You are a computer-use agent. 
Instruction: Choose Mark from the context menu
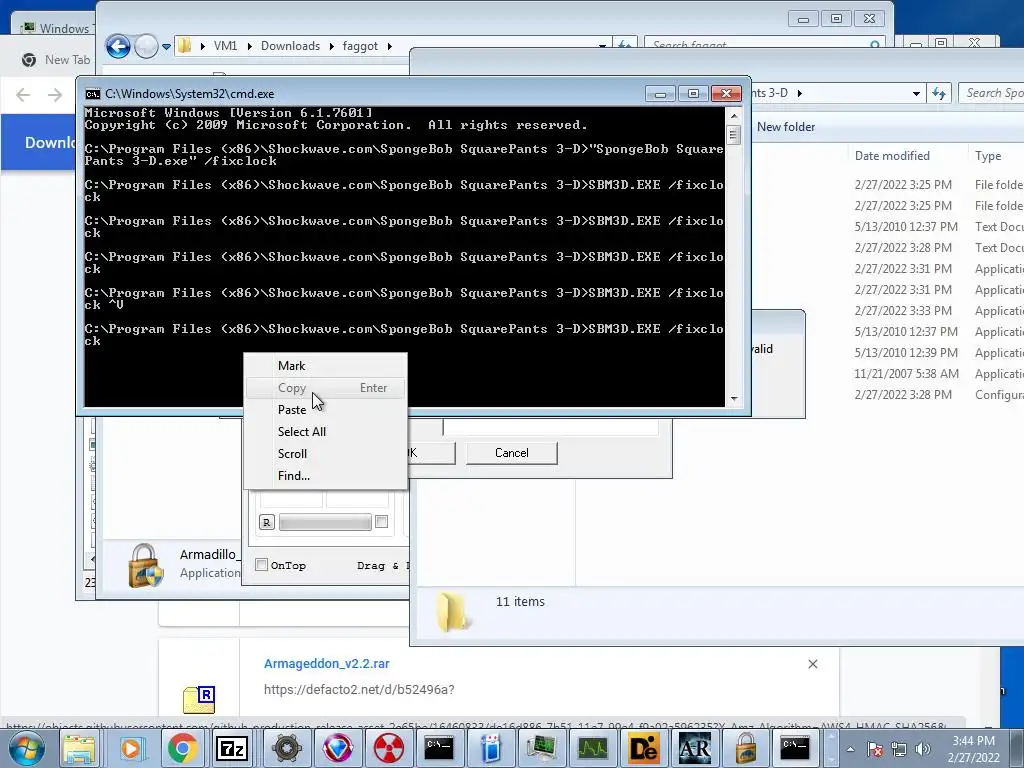326,366
